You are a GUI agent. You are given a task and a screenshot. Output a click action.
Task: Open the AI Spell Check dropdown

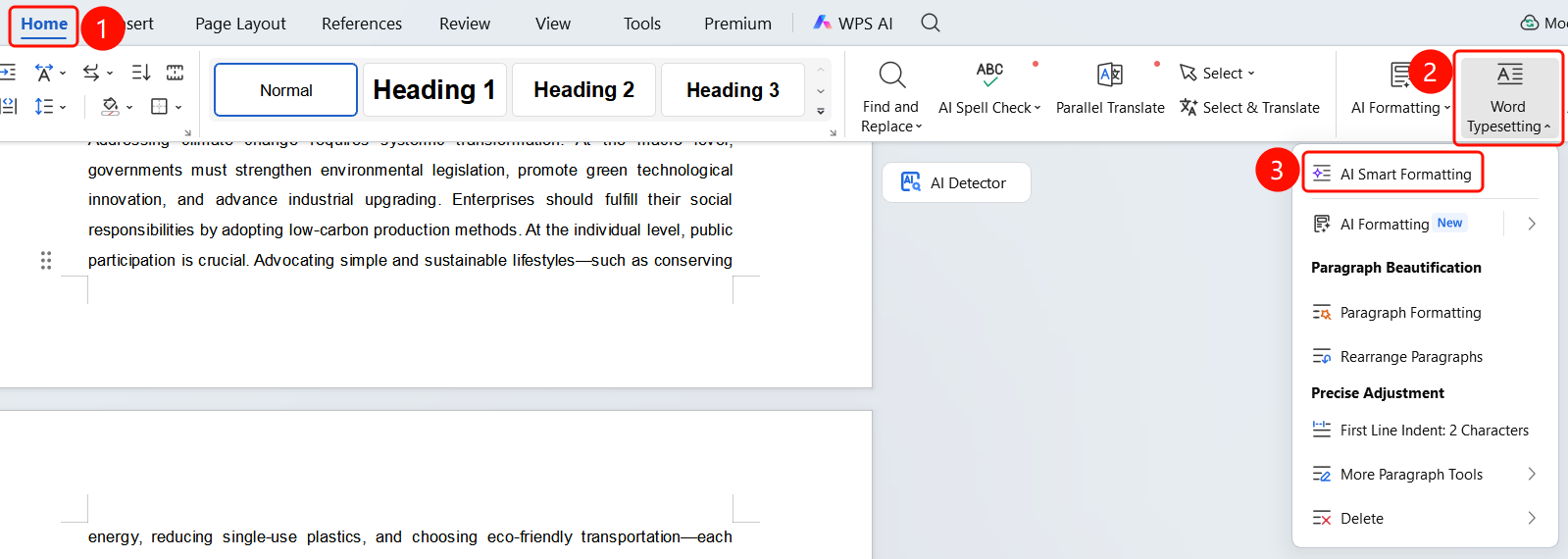(x=1037, y=108)
